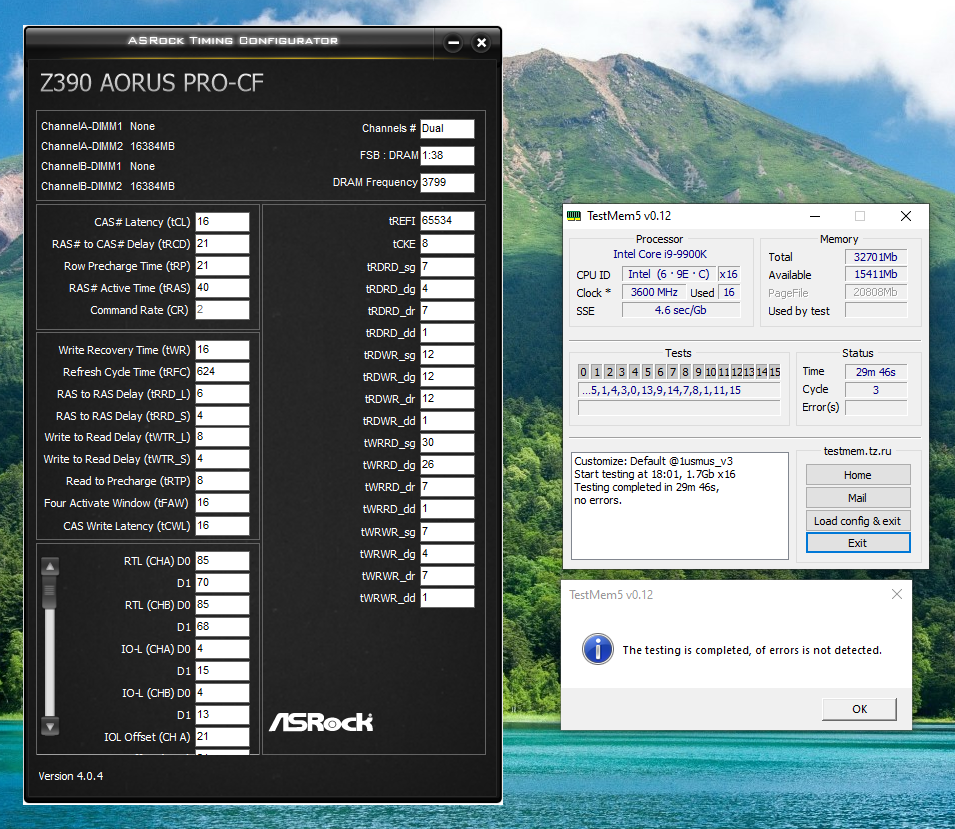
Task: Click the SSE speed value 4.6 sec/Gb
Action: click(x=681, y=310)
